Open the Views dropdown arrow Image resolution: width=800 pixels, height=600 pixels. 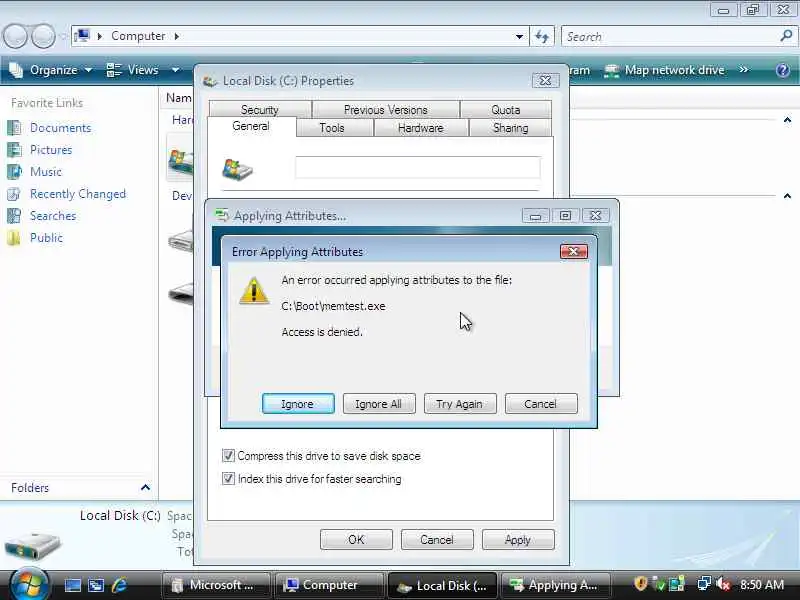pos(175,70)
